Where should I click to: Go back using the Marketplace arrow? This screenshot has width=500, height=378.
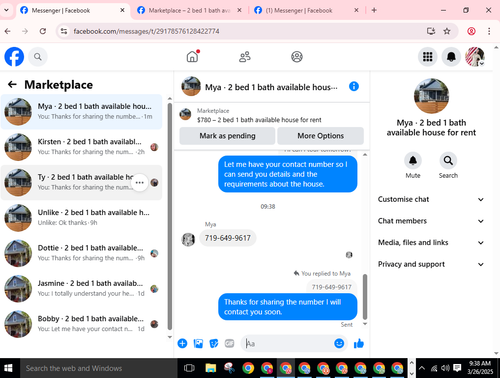tap(12, 84)
